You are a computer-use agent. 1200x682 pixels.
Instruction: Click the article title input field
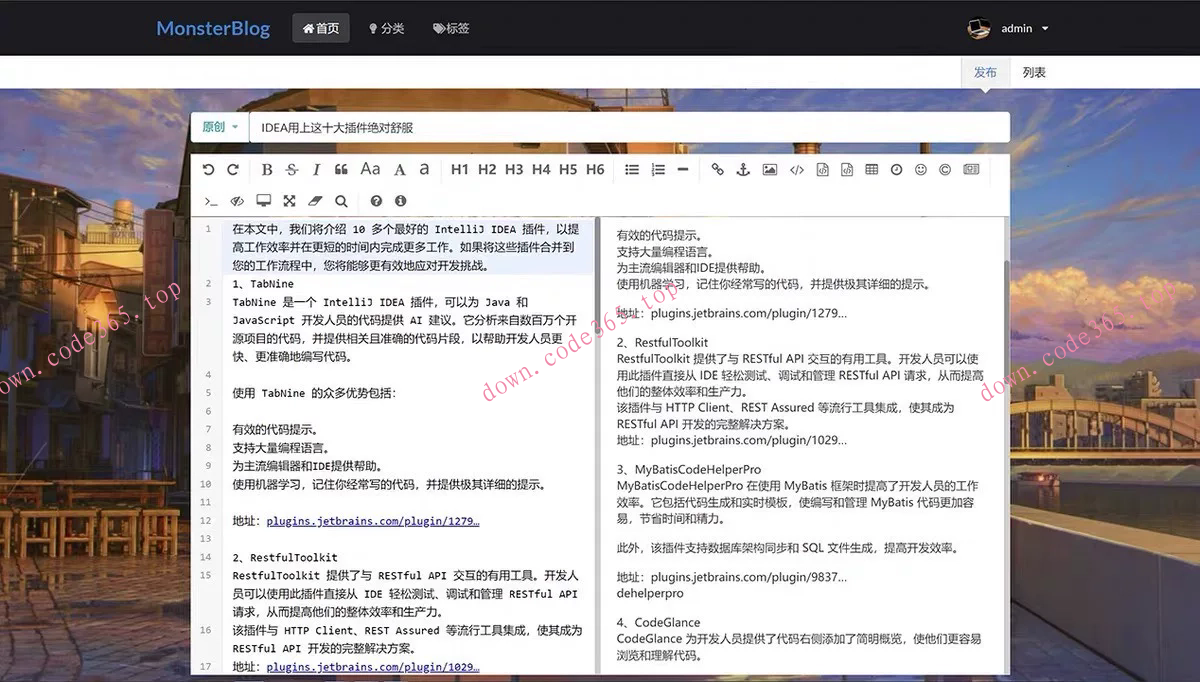pos(628,127)
